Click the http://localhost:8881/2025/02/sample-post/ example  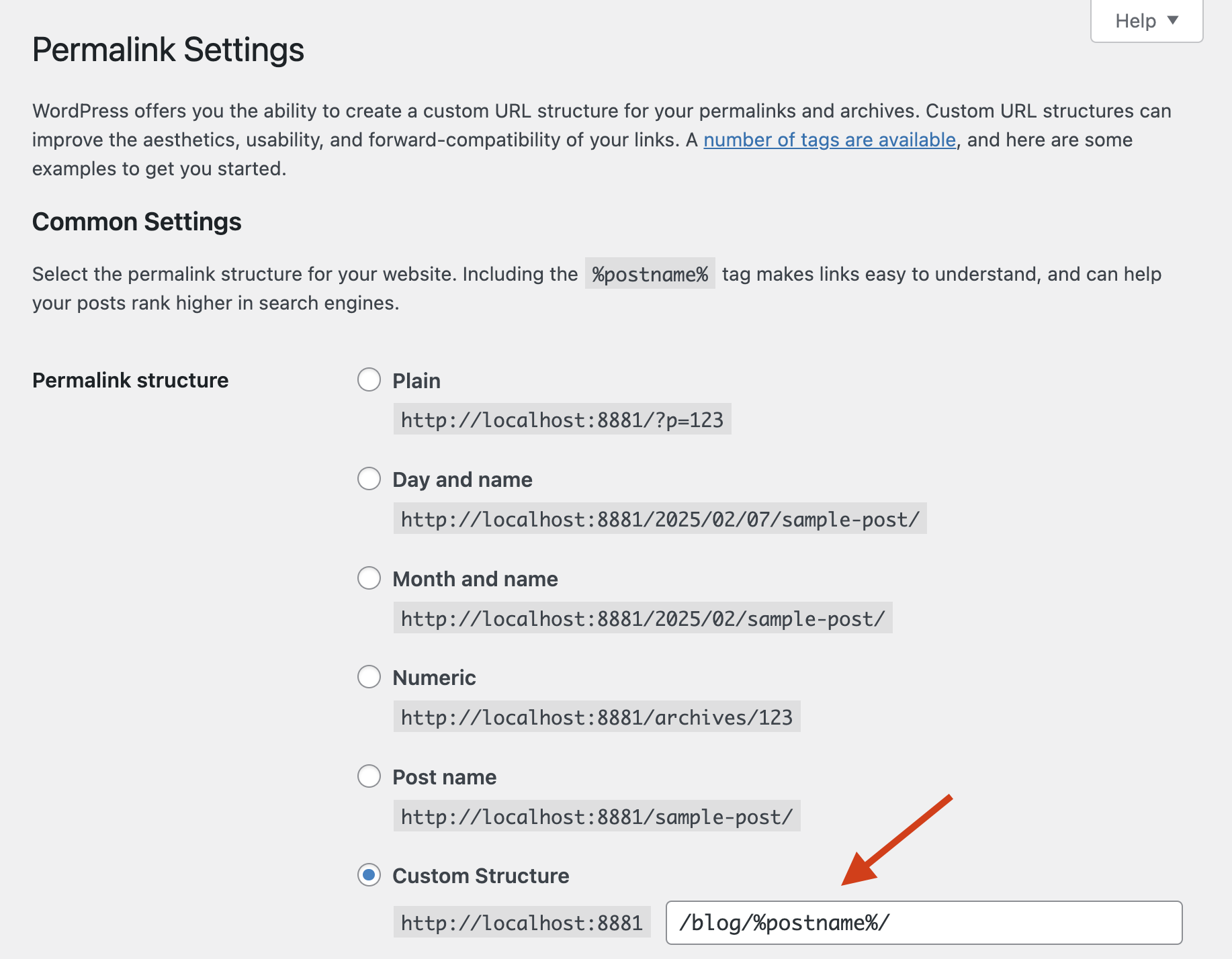[643, 619]
